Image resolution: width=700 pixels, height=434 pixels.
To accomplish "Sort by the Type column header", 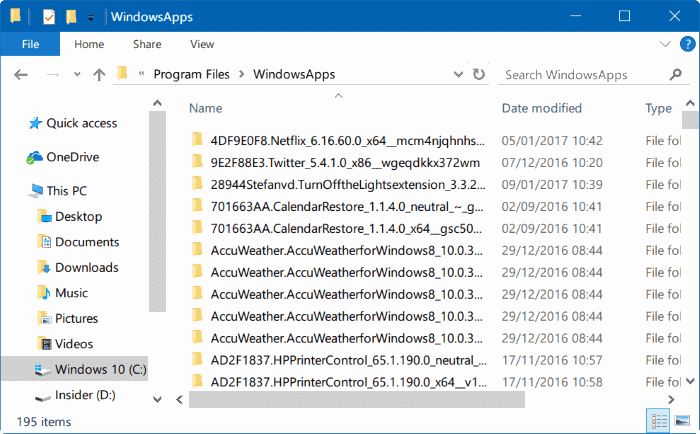I will [658, 108].
